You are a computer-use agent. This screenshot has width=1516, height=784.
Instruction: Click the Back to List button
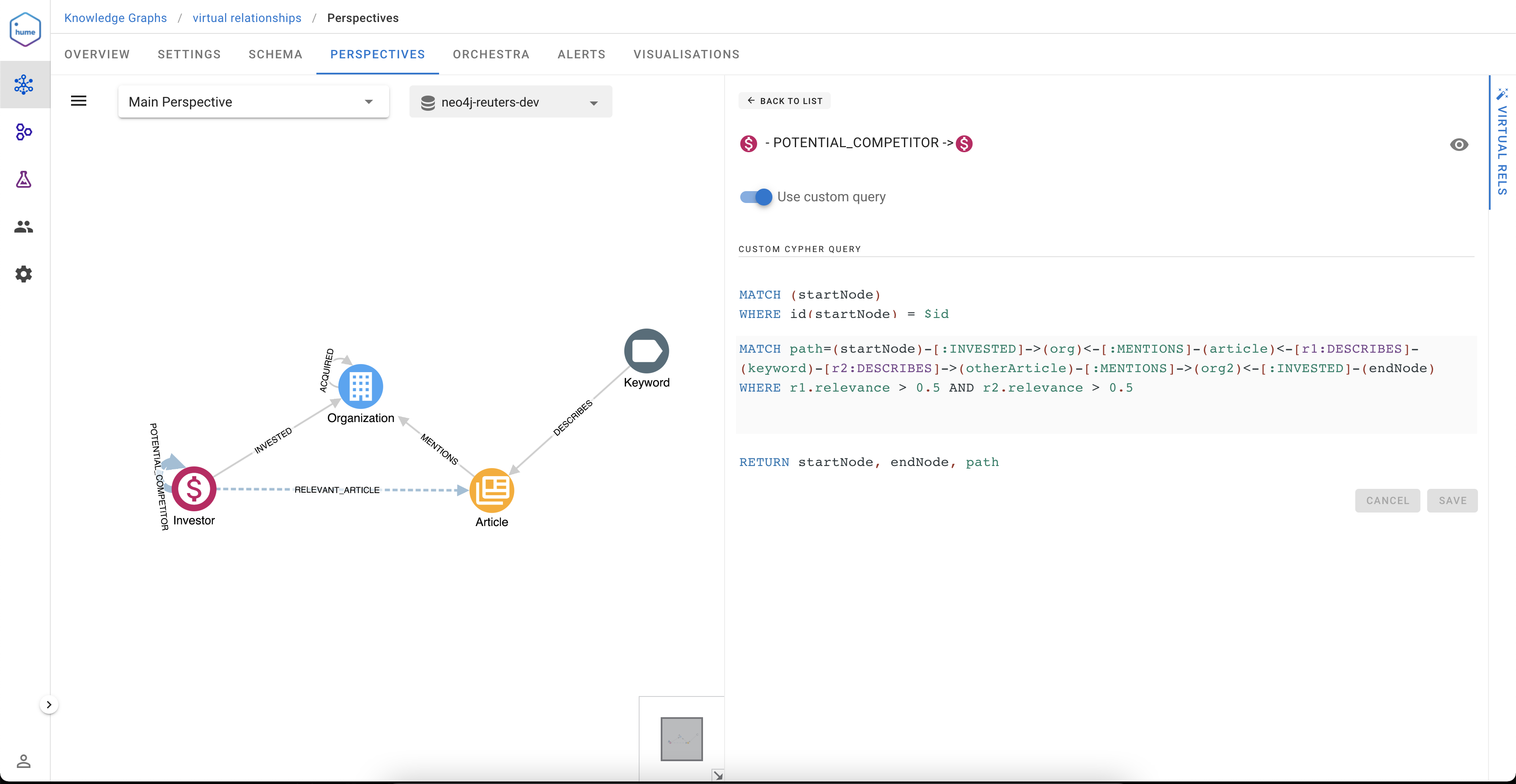pos(785,101)
